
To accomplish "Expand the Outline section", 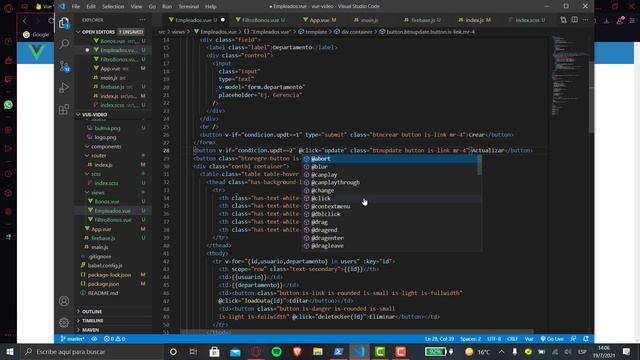I will tap(92, 311).
